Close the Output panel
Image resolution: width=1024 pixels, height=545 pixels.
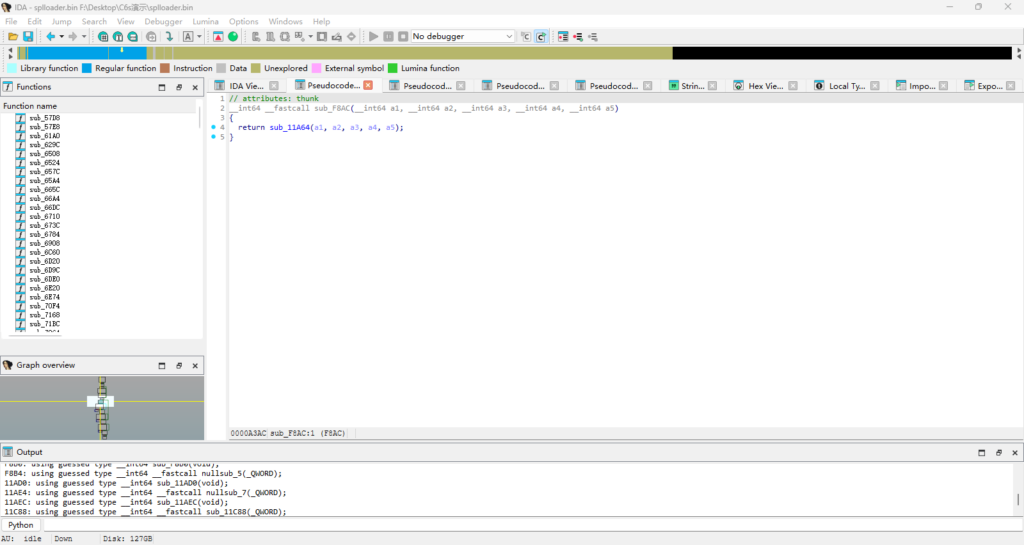click(1015, 452)
